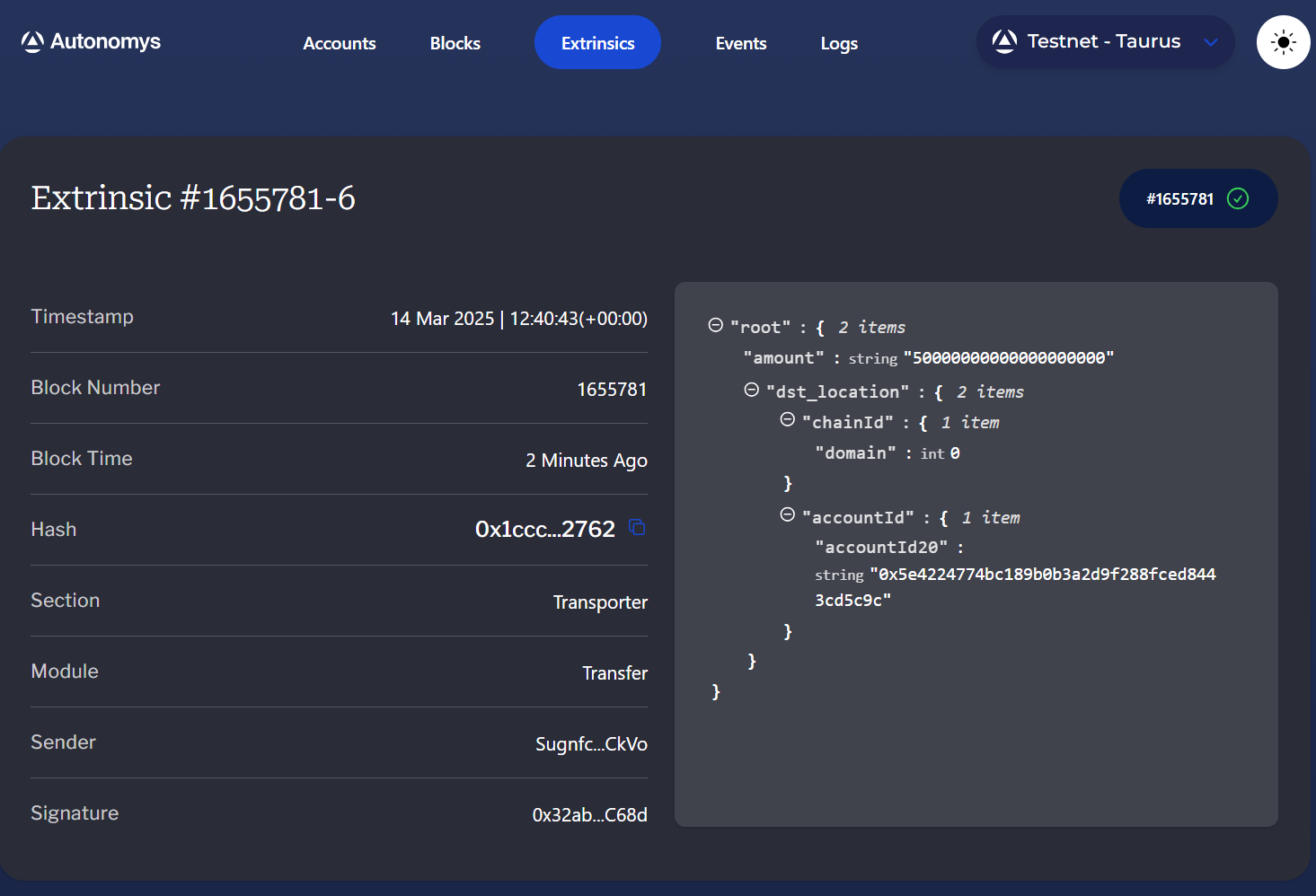This screenshot has width=1316, height=896.
Task: Copy the extrinsic hash with copy icon
Action: 637,527
